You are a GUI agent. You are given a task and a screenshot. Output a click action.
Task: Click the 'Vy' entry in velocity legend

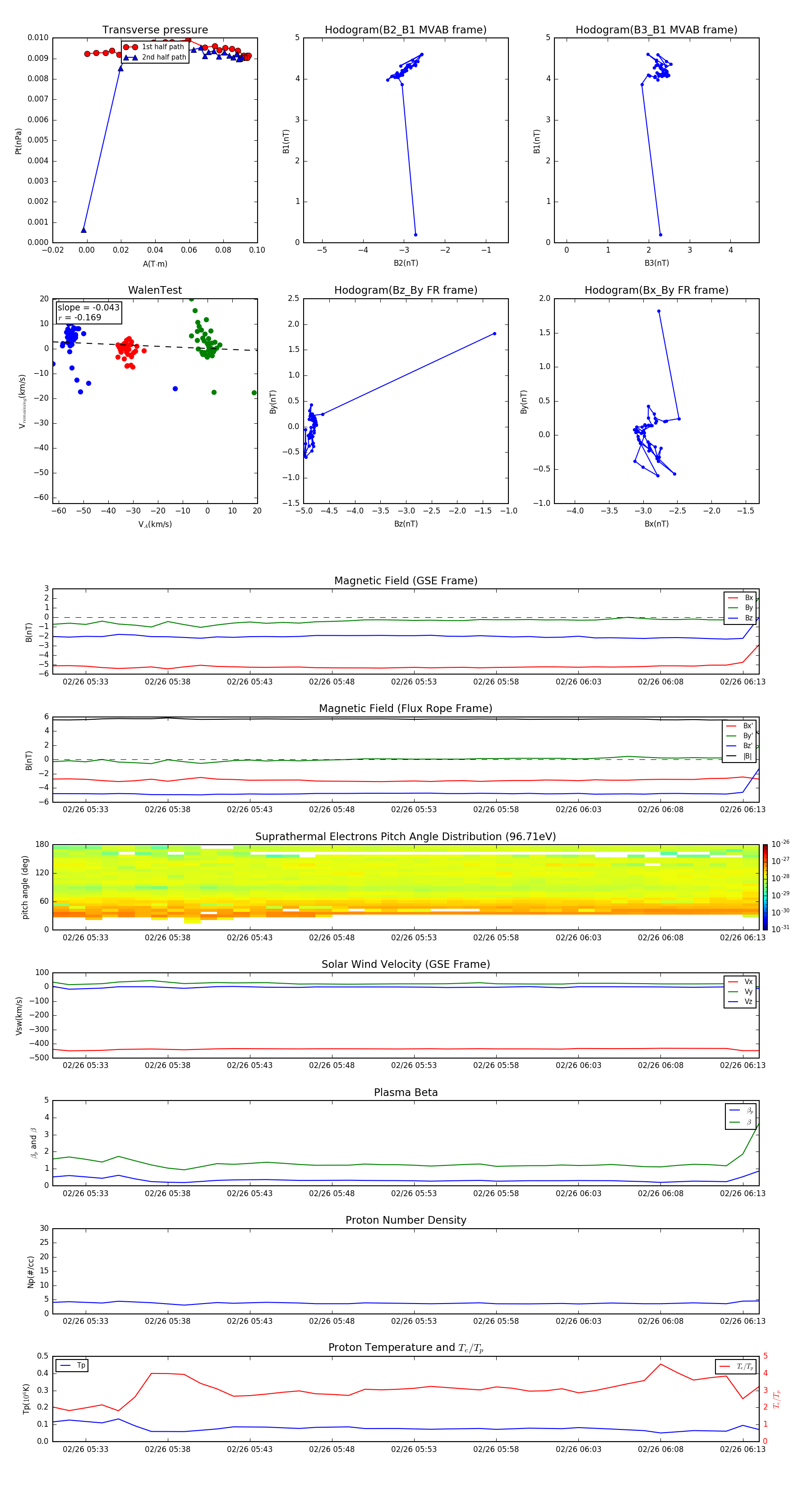coord(741,991)
